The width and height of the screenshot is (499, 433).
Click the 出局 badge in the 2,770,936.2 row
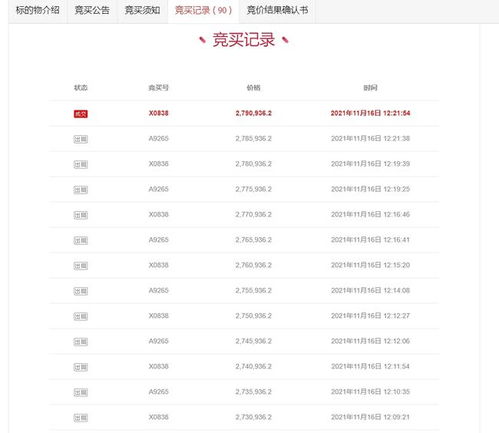coord(81,215)
